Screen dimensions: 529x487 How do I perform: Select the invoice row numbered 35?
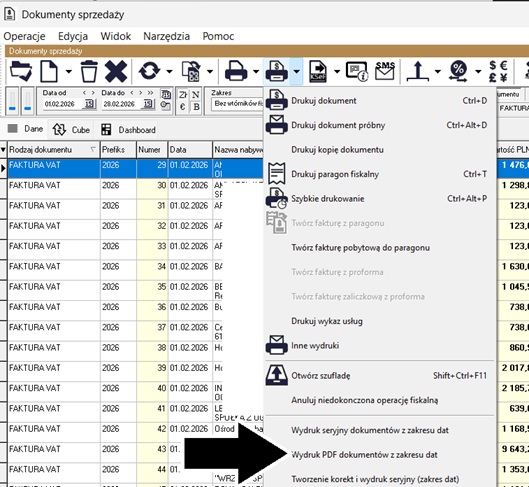pos(135,290)
